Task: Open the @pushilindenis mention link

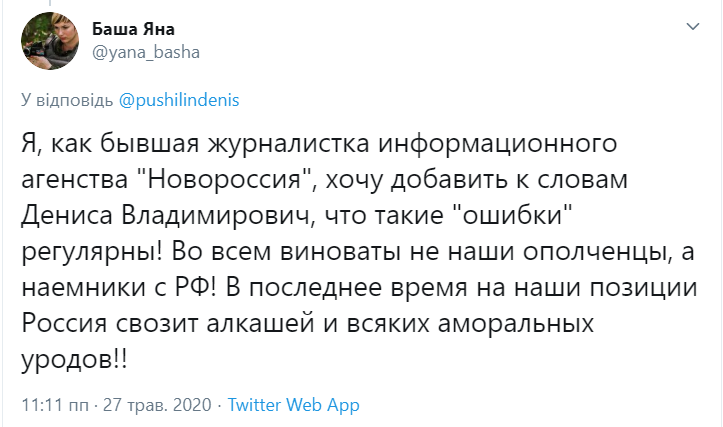Action: tap(179, 100)
